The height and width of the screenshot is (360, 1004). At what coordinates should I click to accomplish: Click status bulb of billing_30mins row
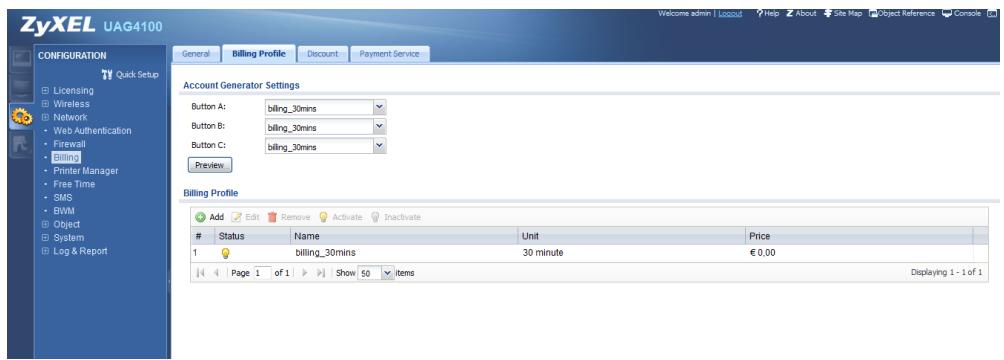pos(225,253)
